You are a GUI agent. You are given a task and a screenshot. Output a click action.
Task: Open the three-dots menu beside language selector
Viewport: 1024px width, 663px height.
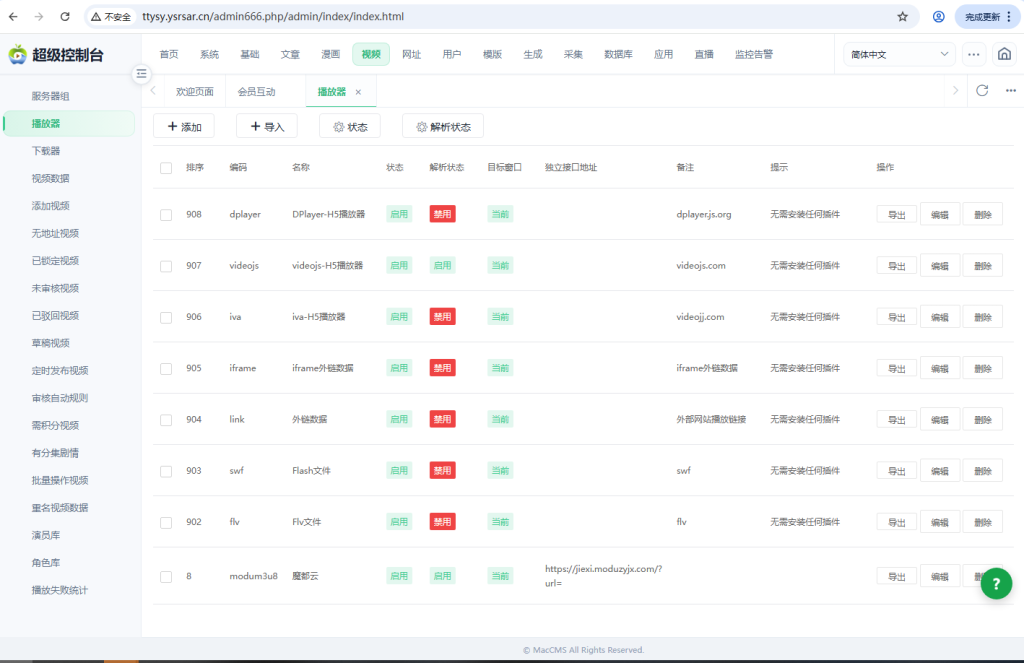tap(973, 54)
